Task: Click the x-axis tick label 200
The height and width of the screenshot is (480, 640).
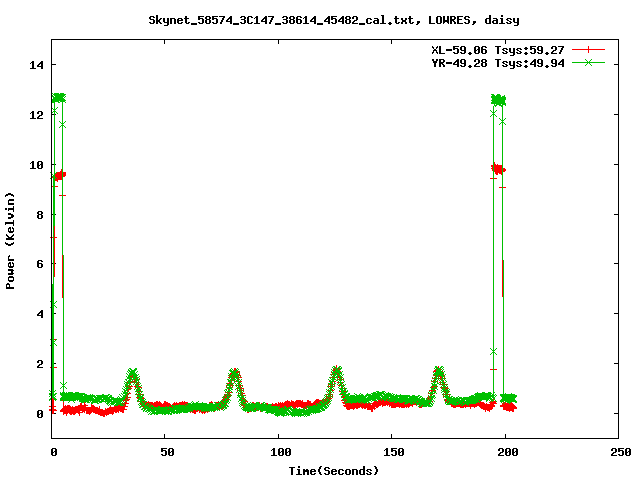Action: (507, 452)
